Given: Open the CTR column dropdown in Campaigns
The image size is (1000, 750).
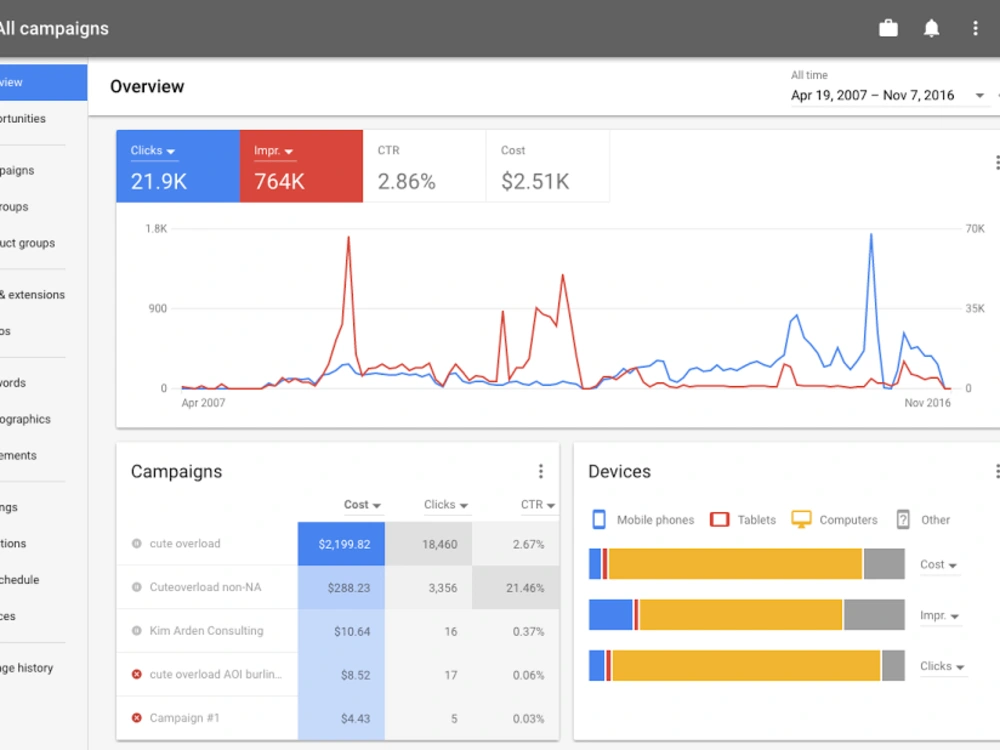Looking at the screenshot, I should click(x=538, y=504).
